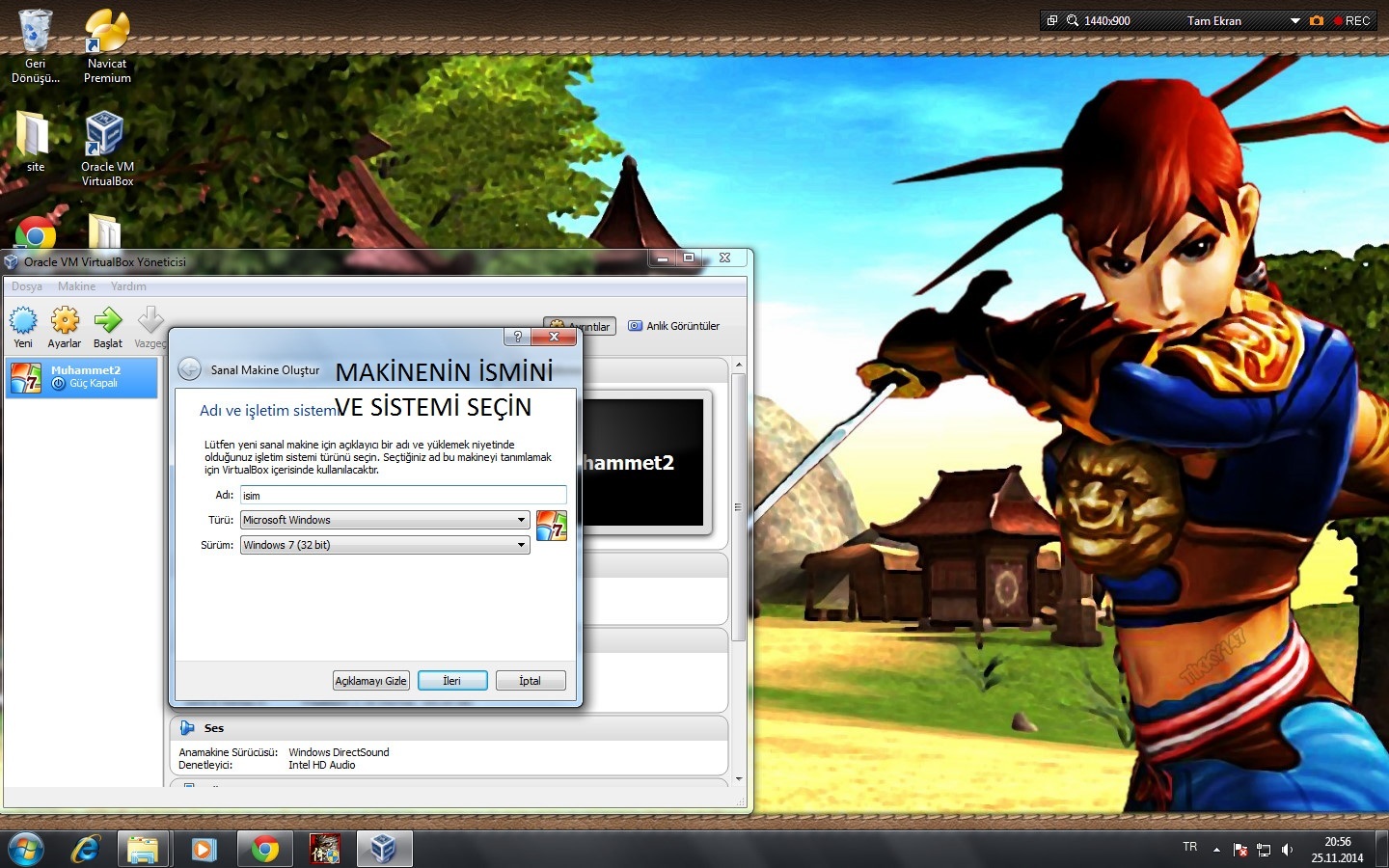Click the VirtualBox taskbar button
The height and width of the screenshot is (868, 1389).
point(384,850)
